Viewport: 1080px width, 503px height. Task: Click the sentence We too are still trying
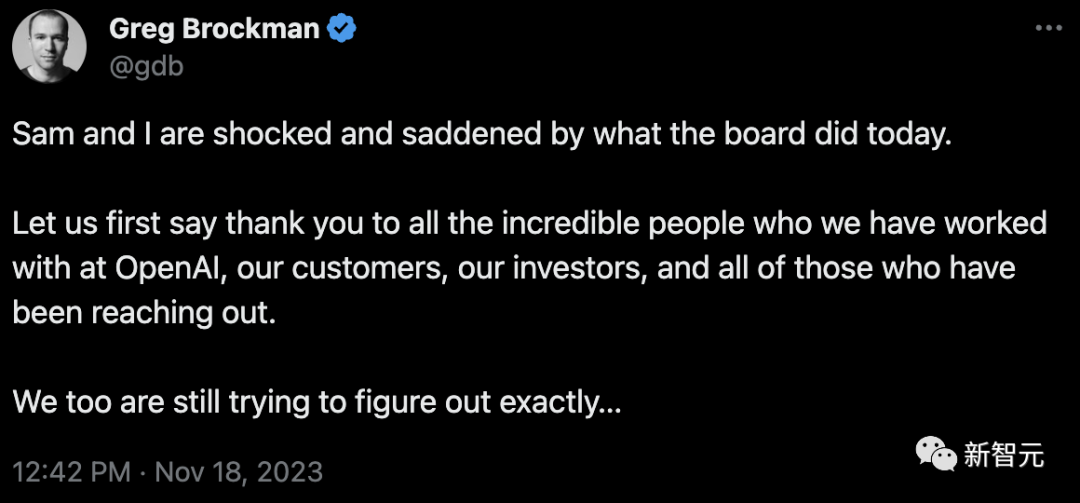click(317, 403)
